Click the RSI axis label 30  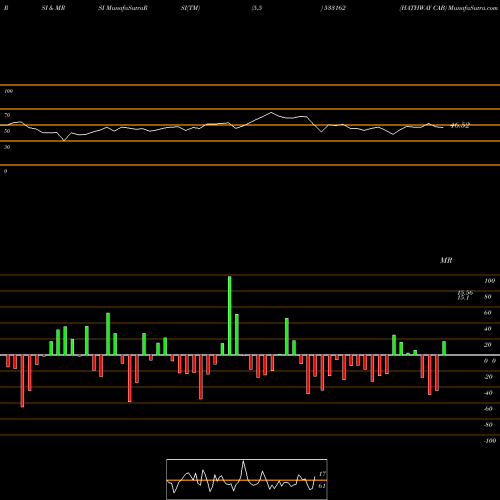(x=7, y=147)
